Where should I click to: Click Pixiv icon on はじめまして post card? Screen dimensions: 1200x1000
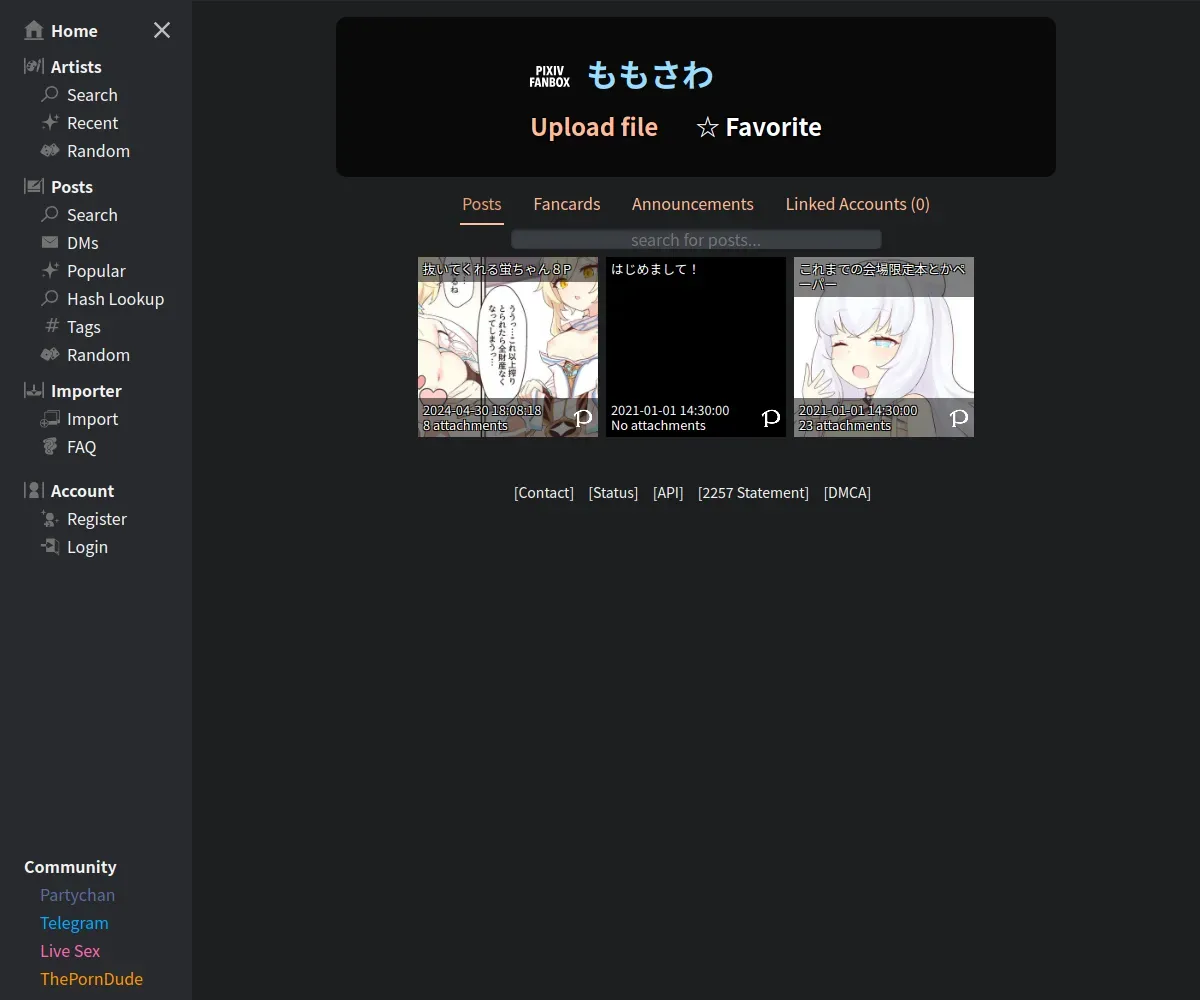tap(771, 418)
